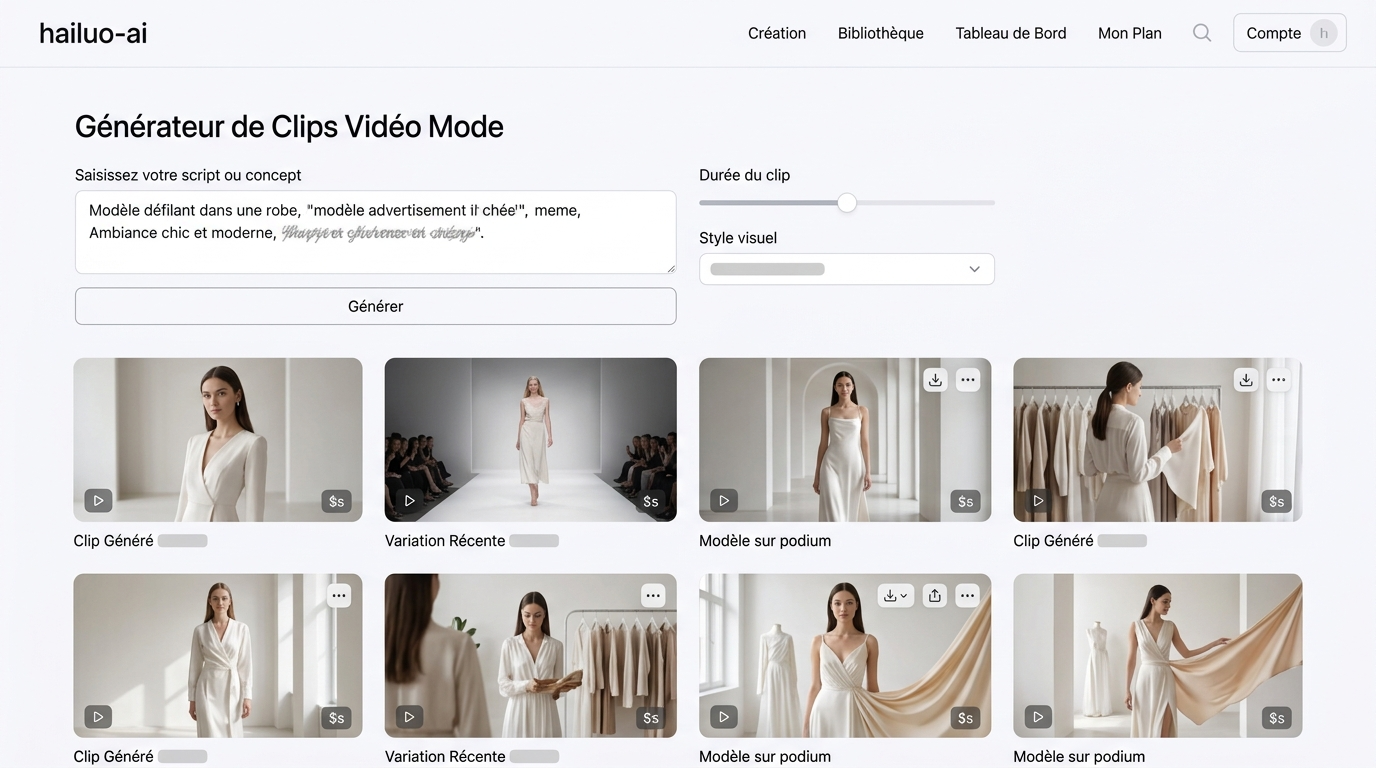Play the wrap dress Clip Généré video
The image size is (1376, 768).
pos(98,716)
